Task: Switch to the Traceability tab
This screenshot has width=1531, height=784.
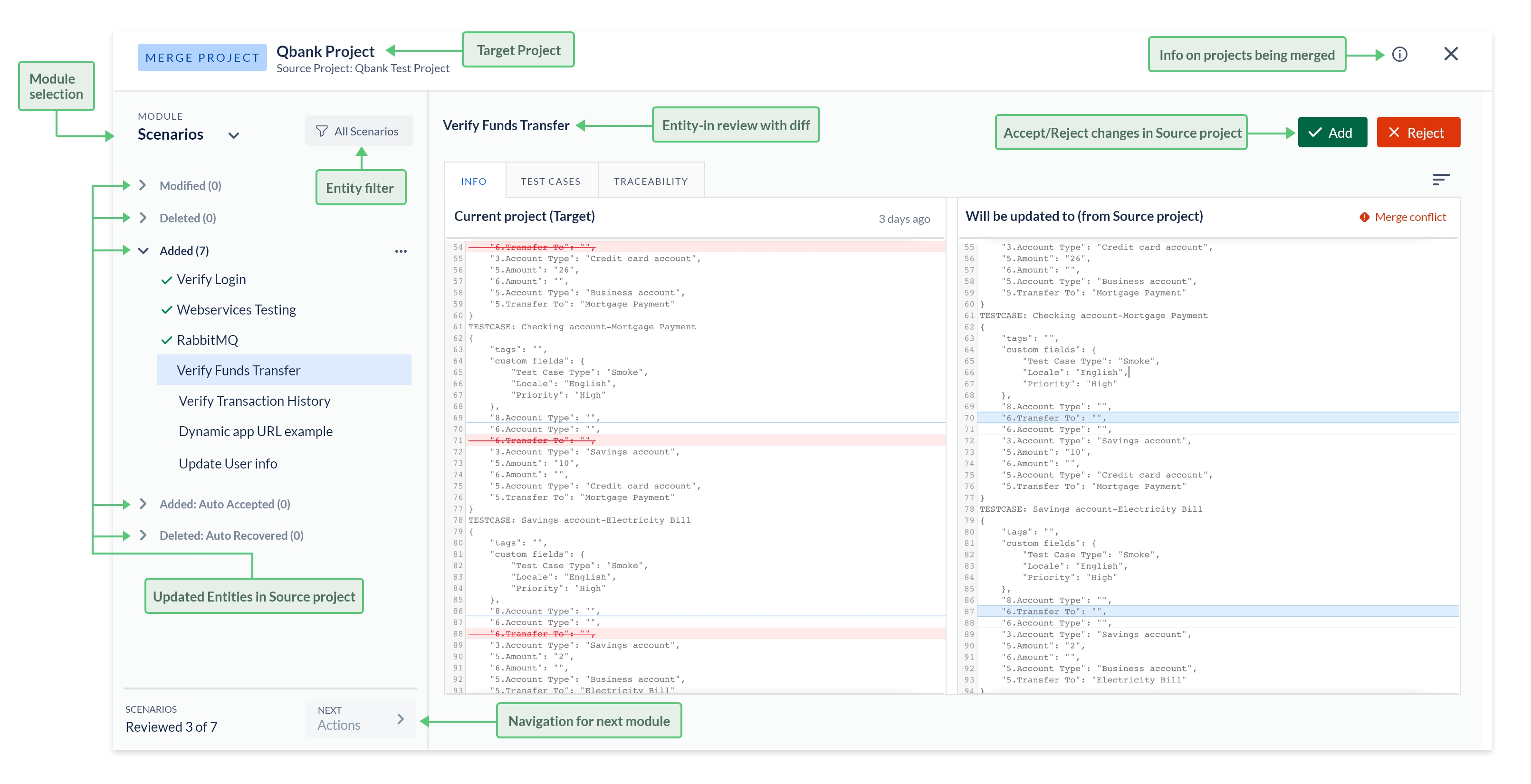Action: [x=651, y=182]
